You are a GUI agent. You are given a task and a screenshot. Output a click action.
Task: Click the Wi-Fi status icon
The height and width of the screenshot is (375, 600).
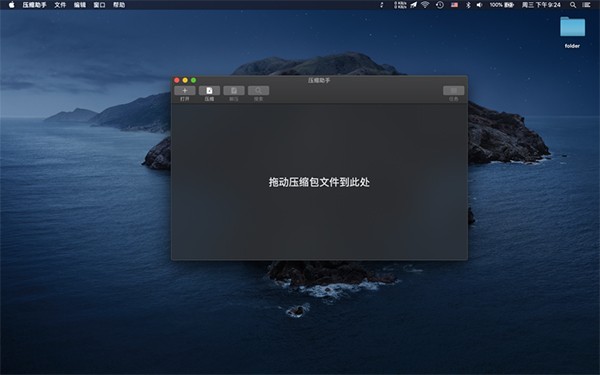(425, 5)
